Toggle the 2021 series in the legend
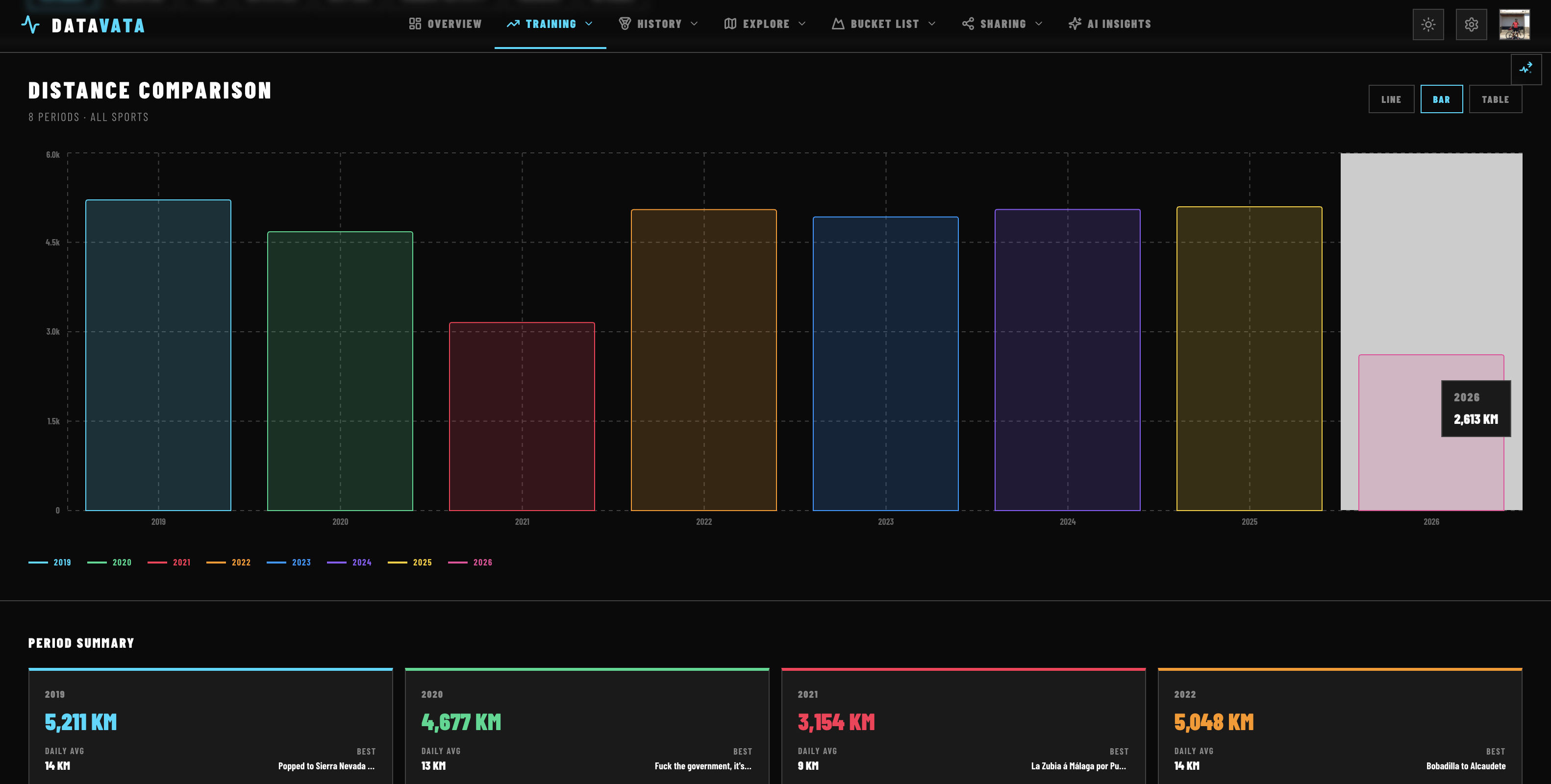 point(169,563)
